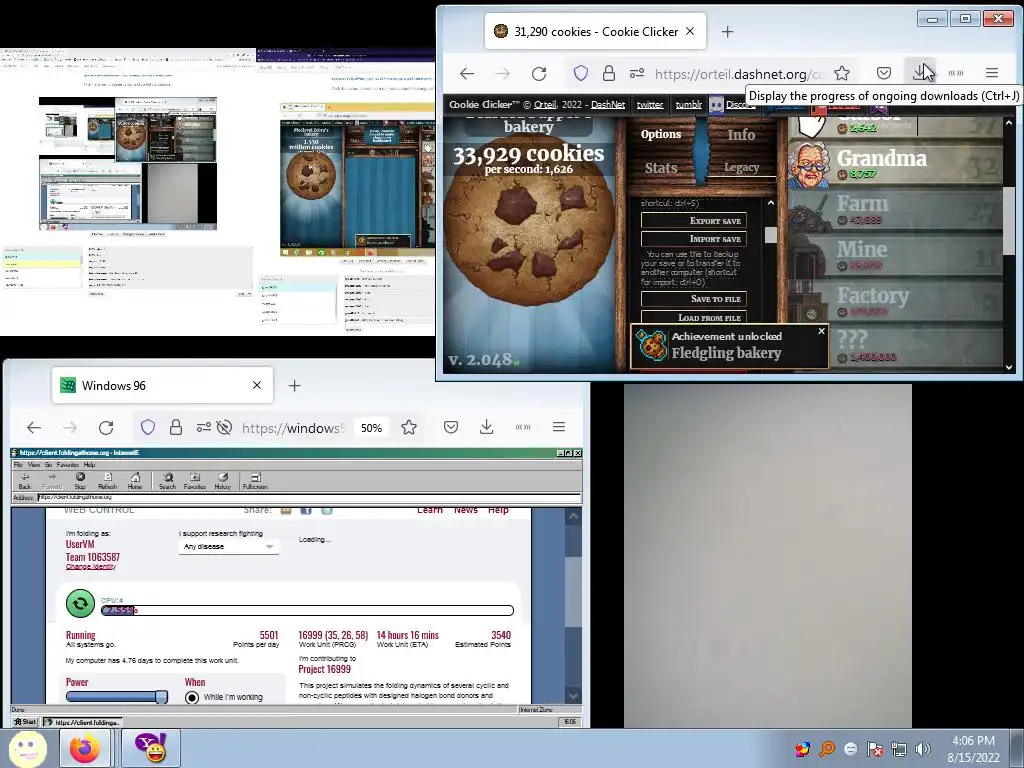Open the Favorites menu in InternetE menu bar
Viewport: 1024px width, 768px height.
coord(68,465)
